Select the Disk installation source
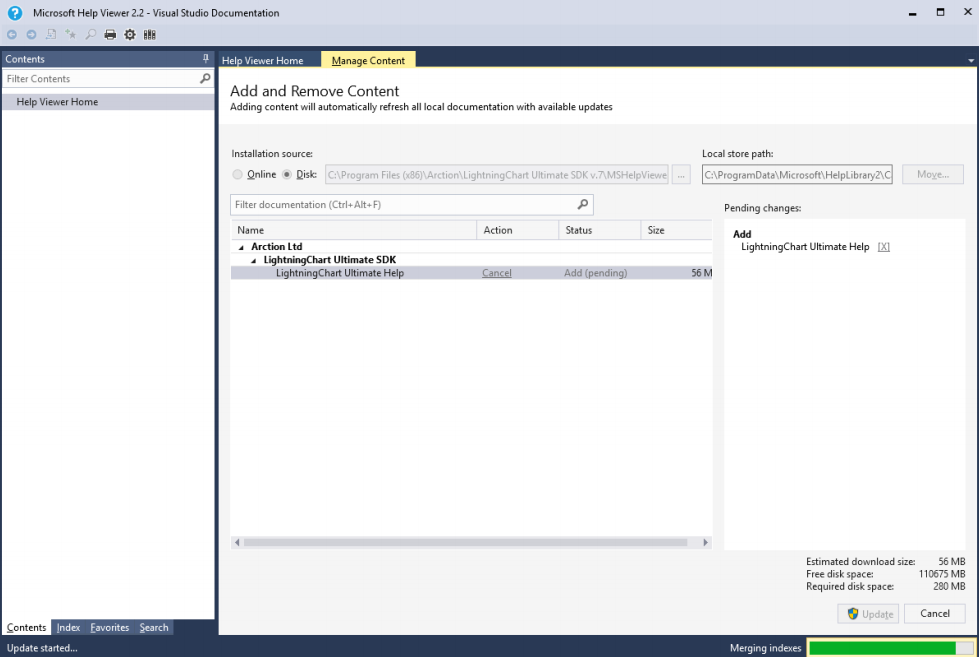 coord(287,174)
